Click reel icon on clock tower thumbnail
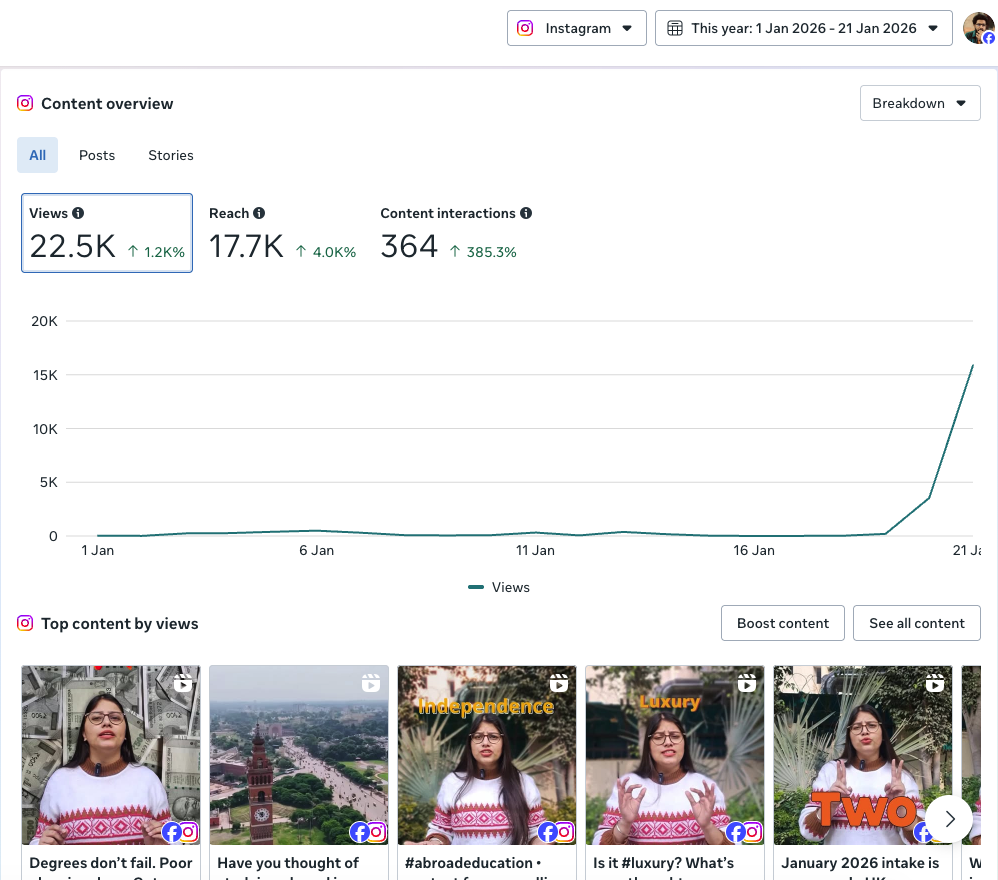 click(x=371, y=683)
